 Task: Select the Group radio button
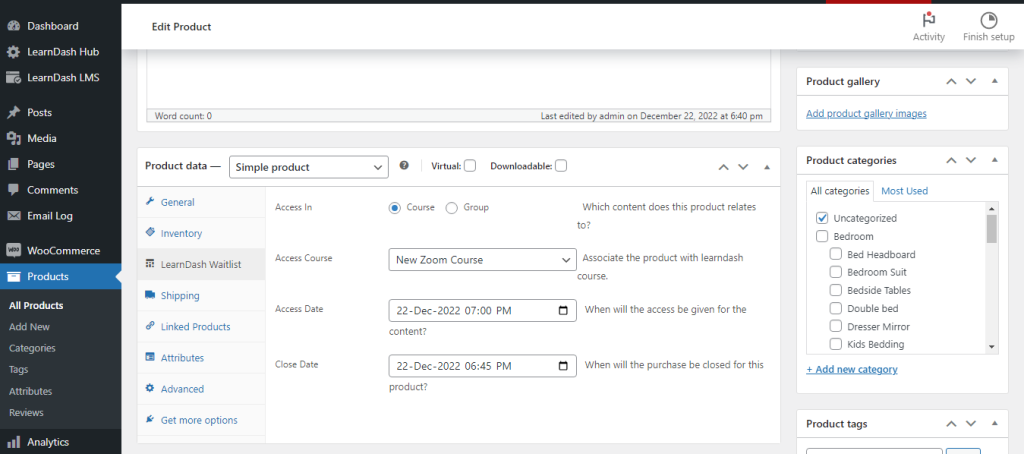451,208
